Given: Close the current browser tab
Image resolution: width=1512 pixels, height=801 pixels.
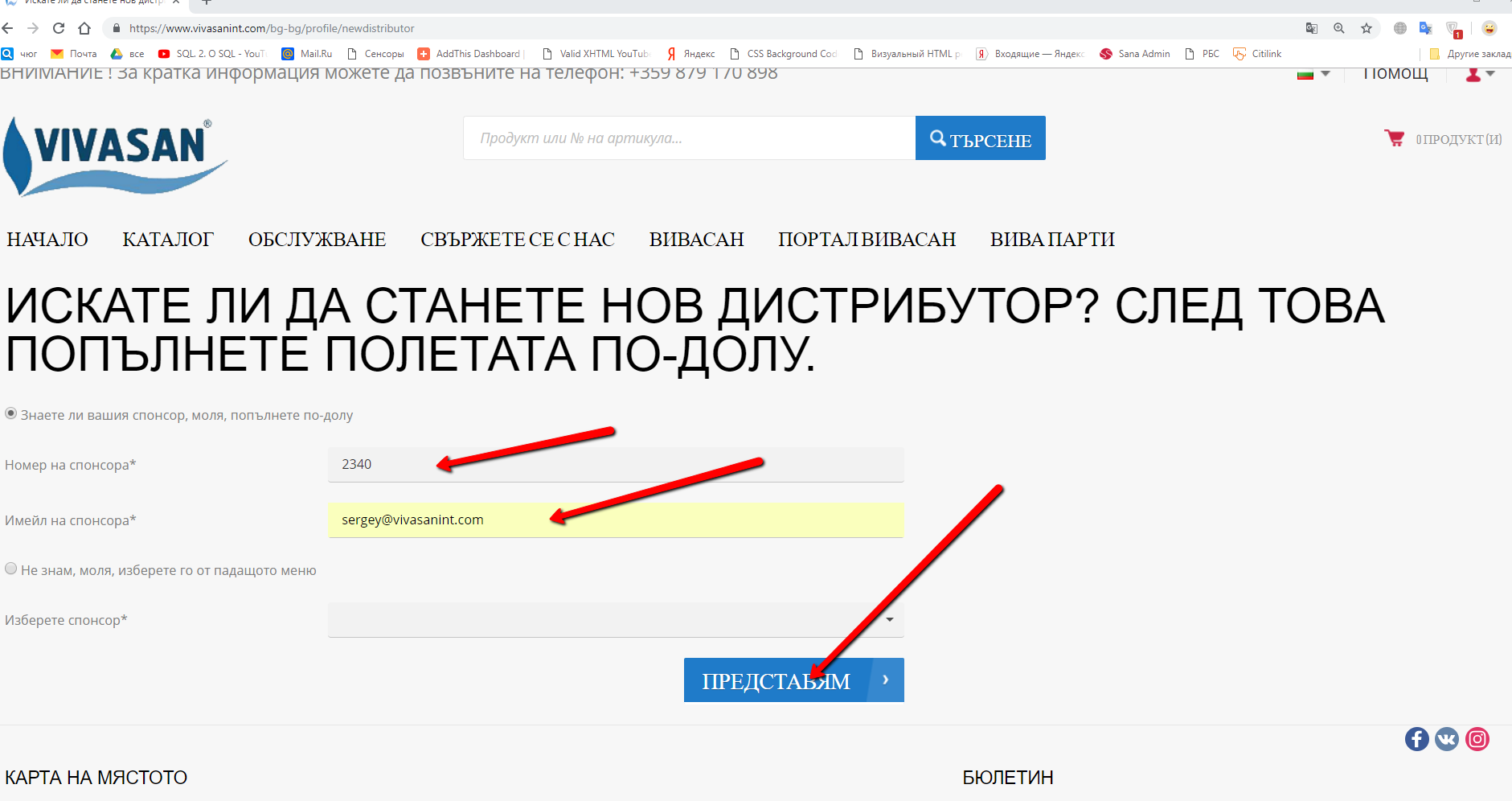Looking at the screenshot, I should [x=176, y=2].
